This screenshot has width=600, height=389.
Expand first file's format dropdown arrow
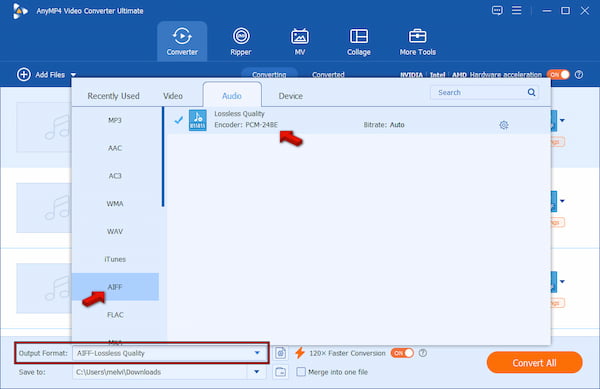pos(562,120)
